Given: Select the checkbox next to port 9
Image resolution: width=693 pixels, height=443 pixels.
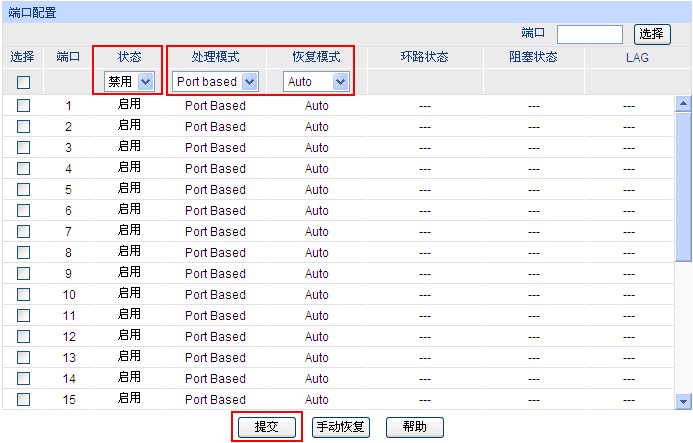Looking at the screenshot, I should pos(23,274).
